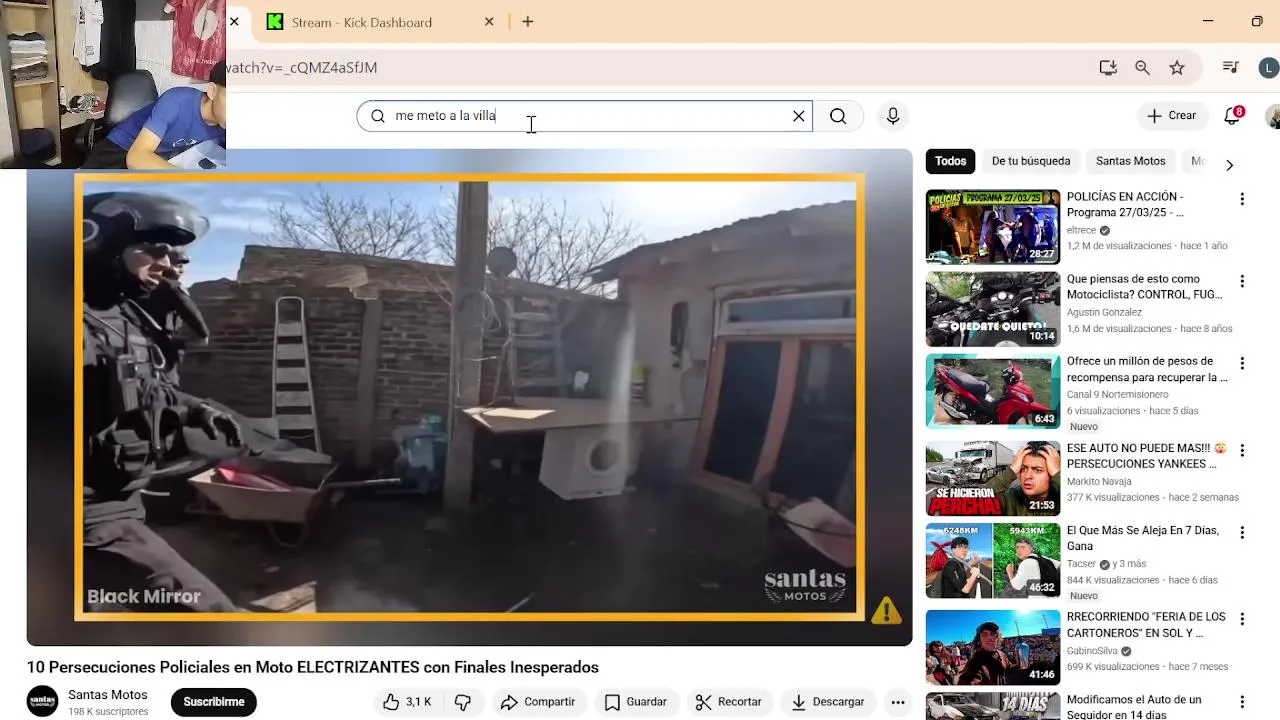Screen dimensions: 1280x720
Task: Dislike the video with thumbs down
Action: 463,702
